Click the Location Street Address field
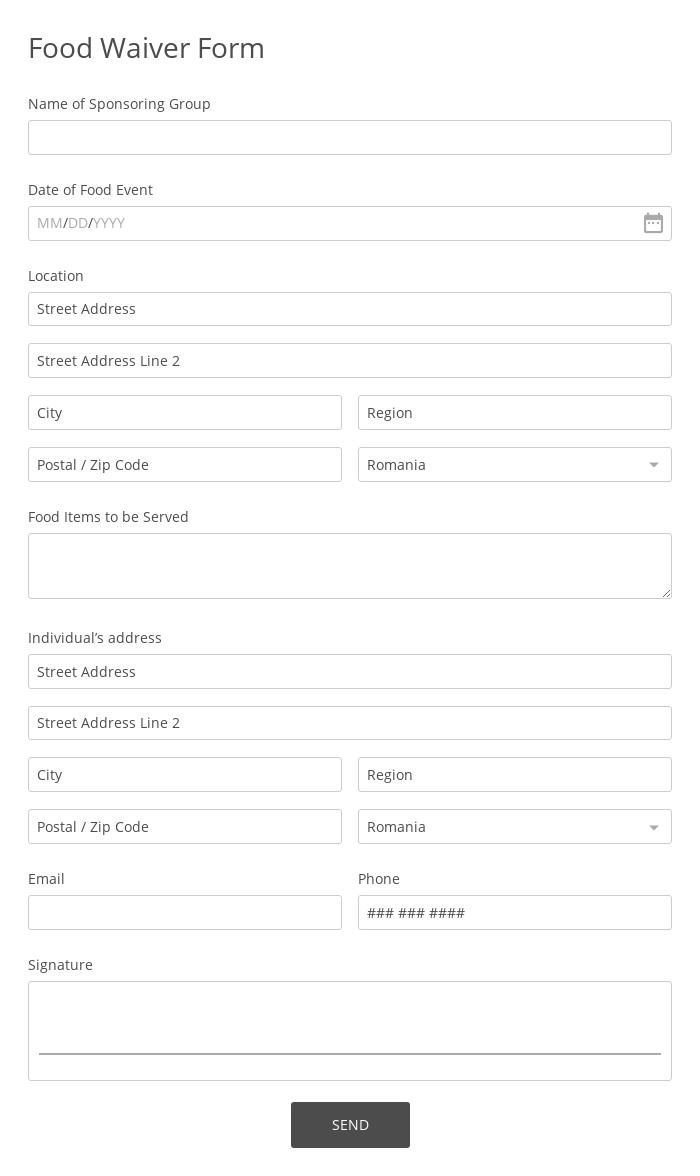Screen dimensions: 700x1176 (x=350, y=308)
